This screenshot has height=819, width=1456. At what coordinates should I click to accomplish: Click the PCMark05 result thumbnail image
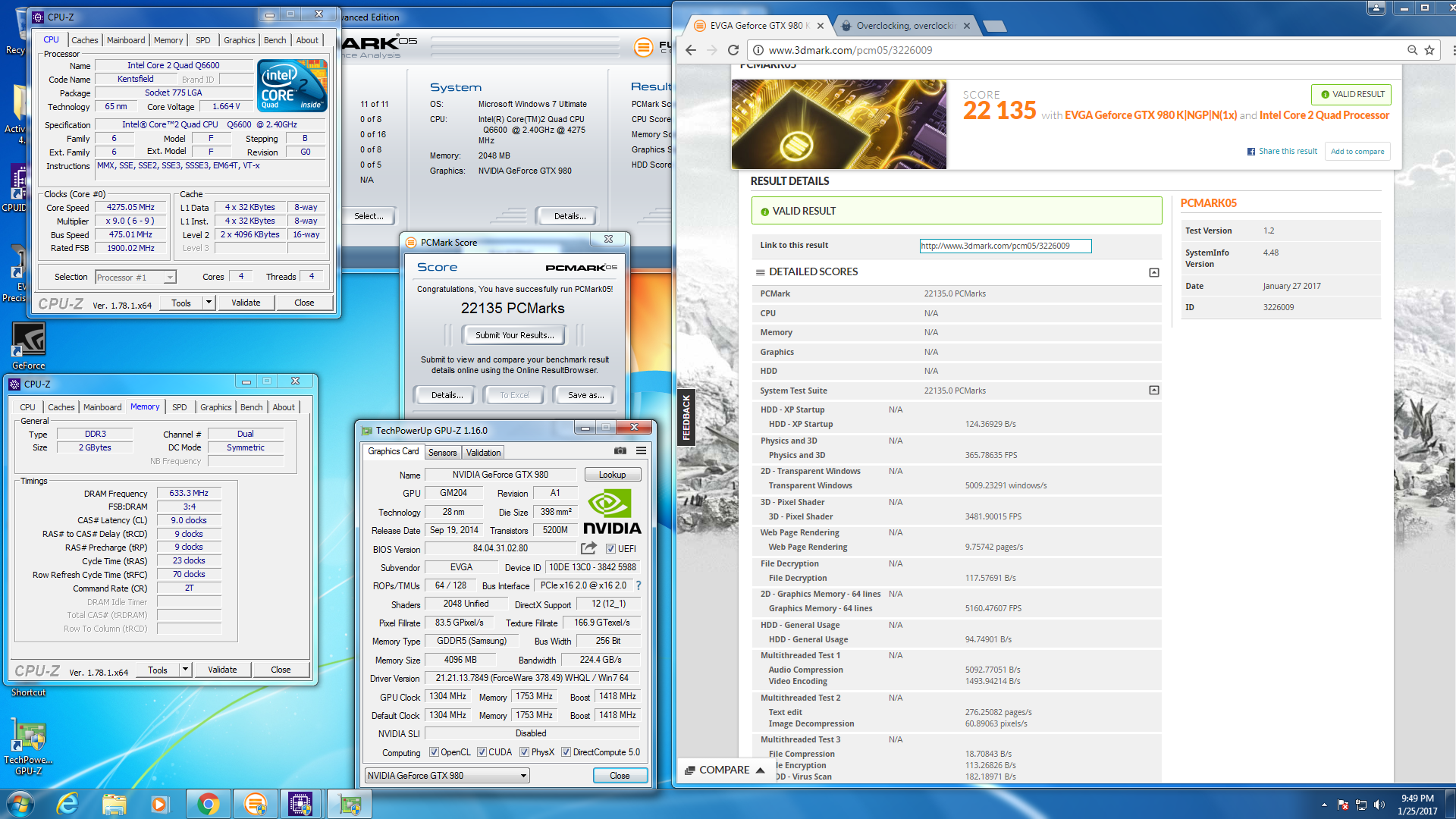tap(839, 124)
